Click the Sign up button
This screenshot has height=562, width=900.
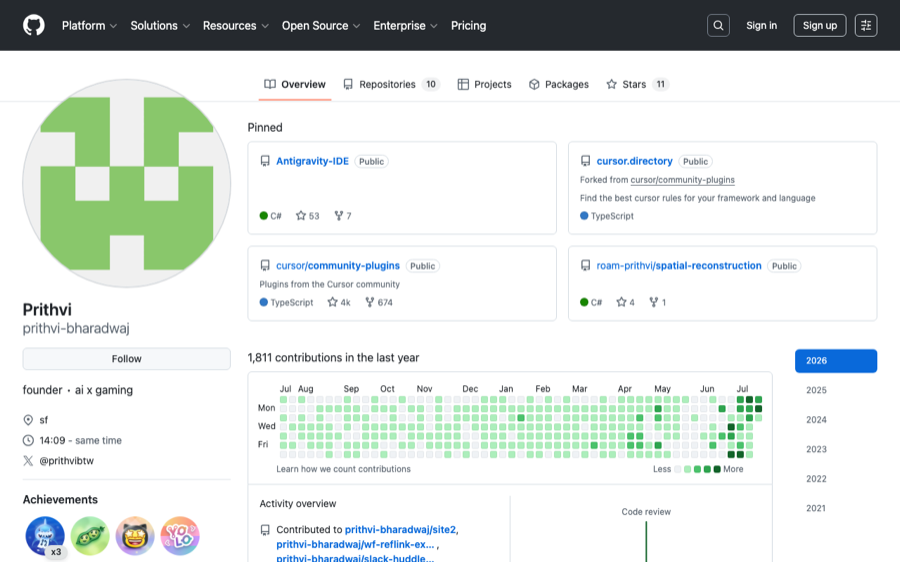(820, 25)
